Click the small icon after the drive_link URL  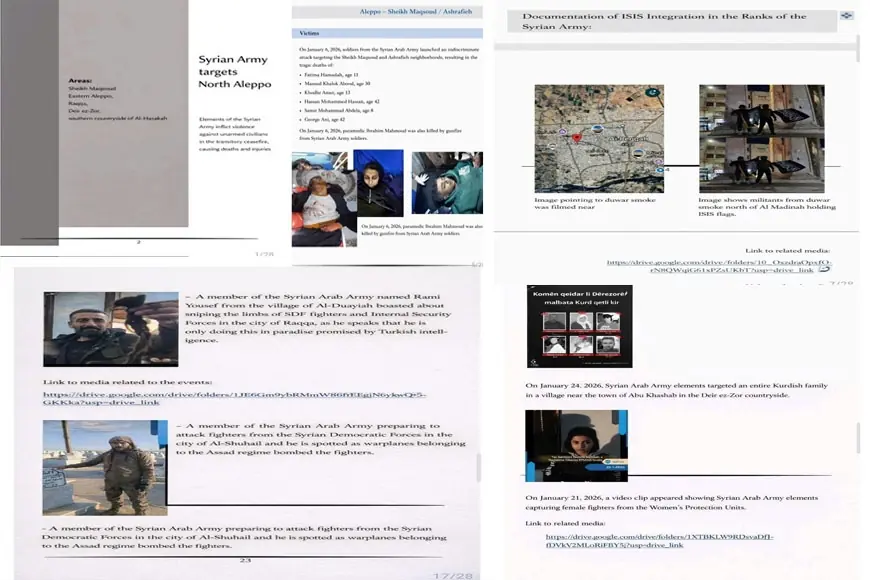824,269
